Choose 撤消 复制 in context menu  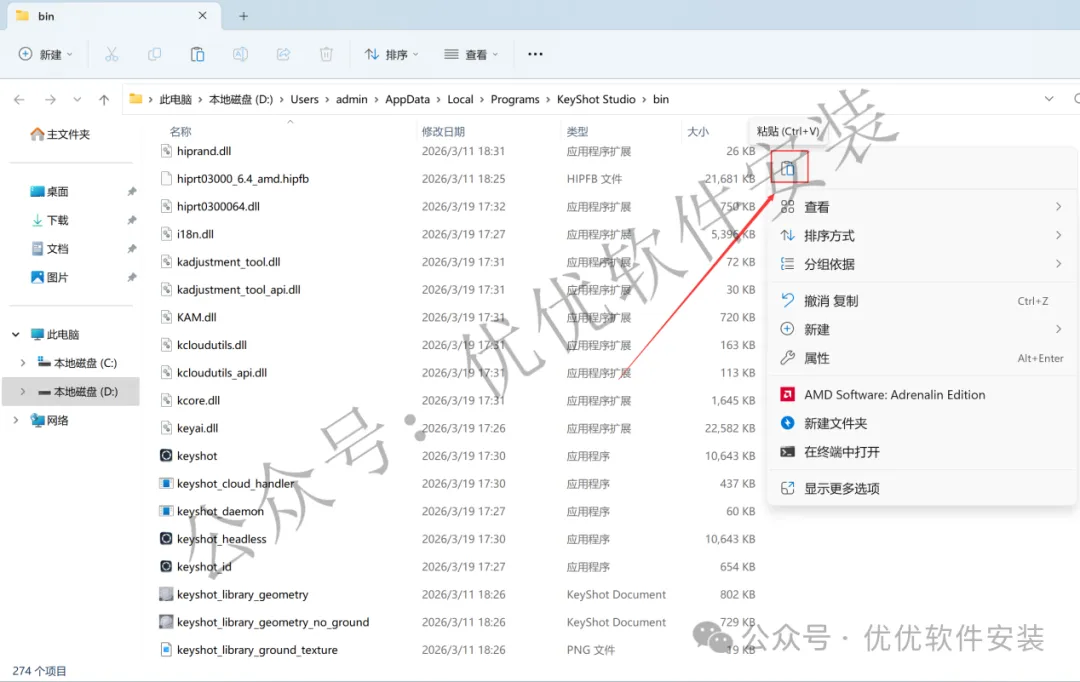[922, 301]
